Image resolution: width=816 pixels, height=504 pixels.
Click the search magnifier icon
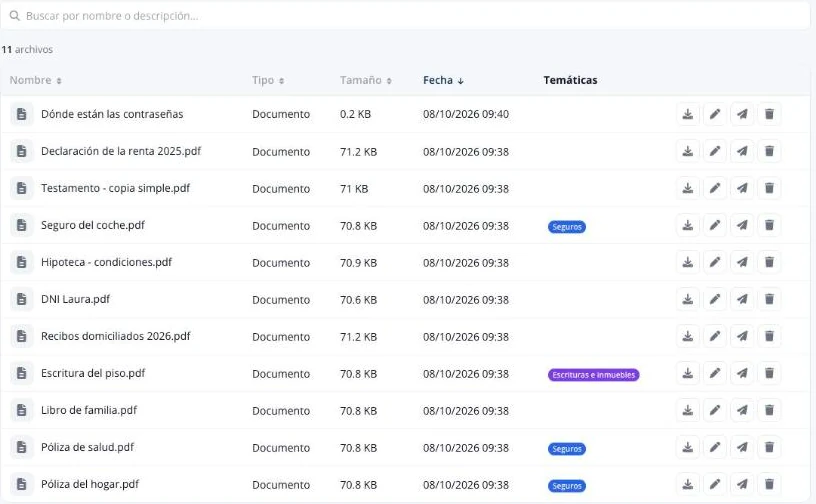[x=15, y=16]
